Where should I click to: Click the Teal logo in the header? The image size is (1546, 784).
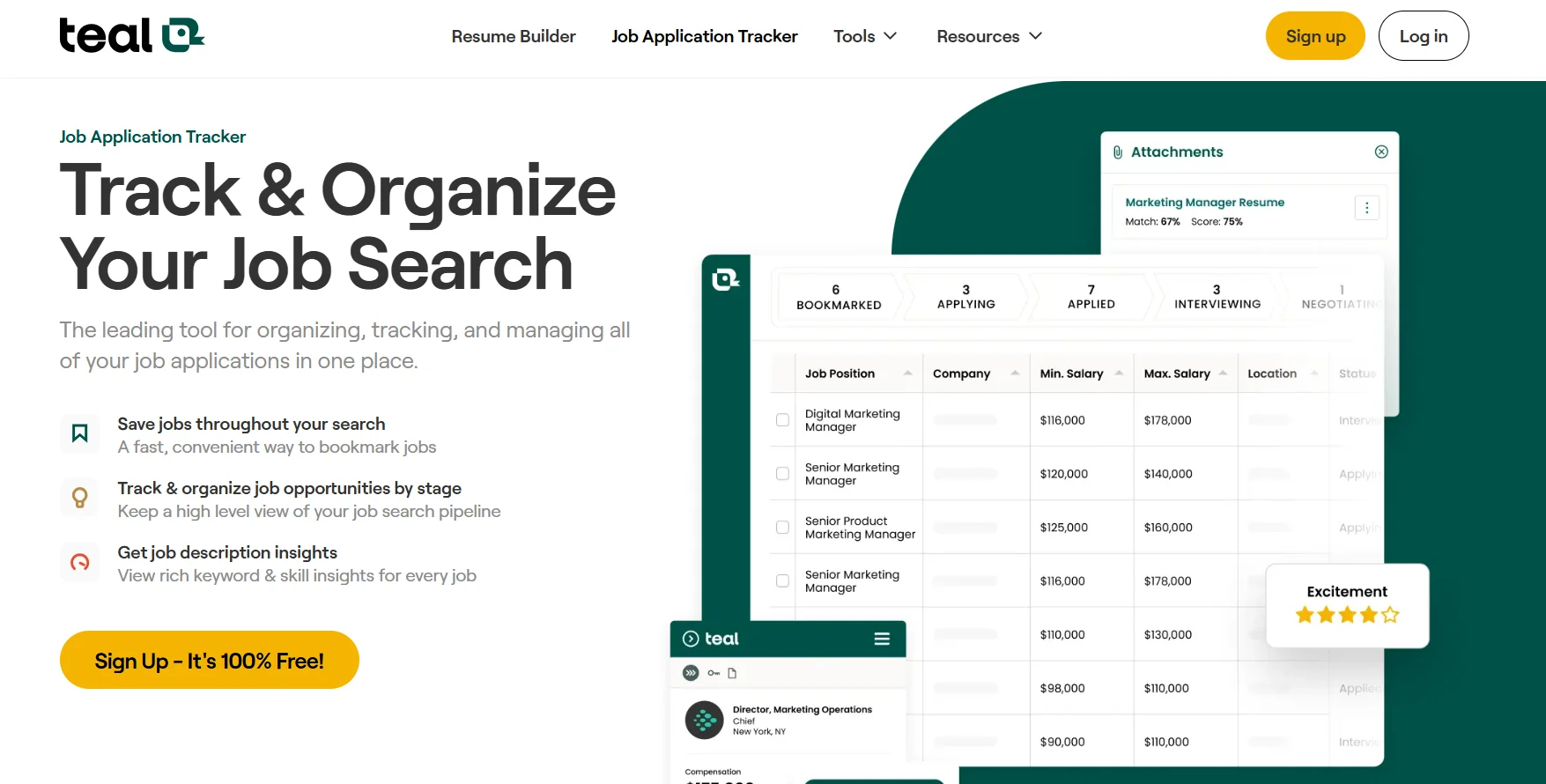[132, 36]
